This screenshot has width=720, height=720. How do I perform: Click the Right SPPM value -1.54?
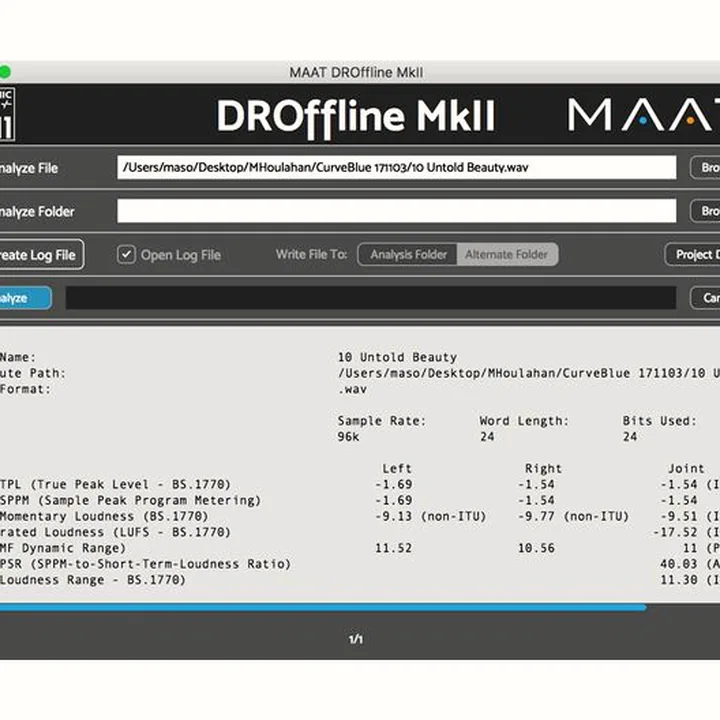point(536,501)
